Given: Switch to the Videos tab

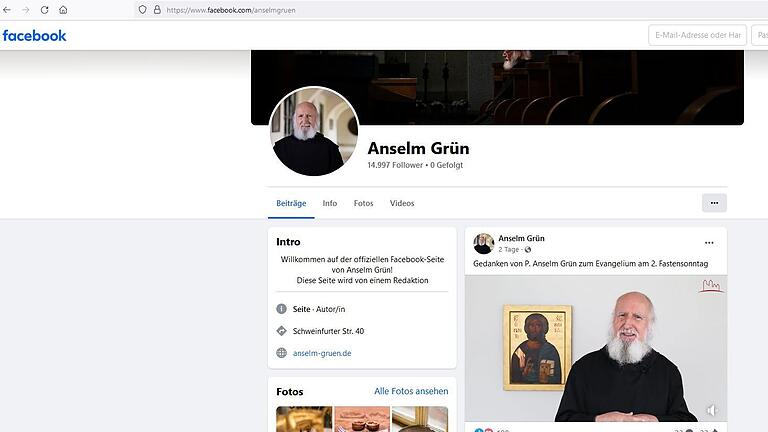Looking at the screenshot, I should [x=402, y=203].
